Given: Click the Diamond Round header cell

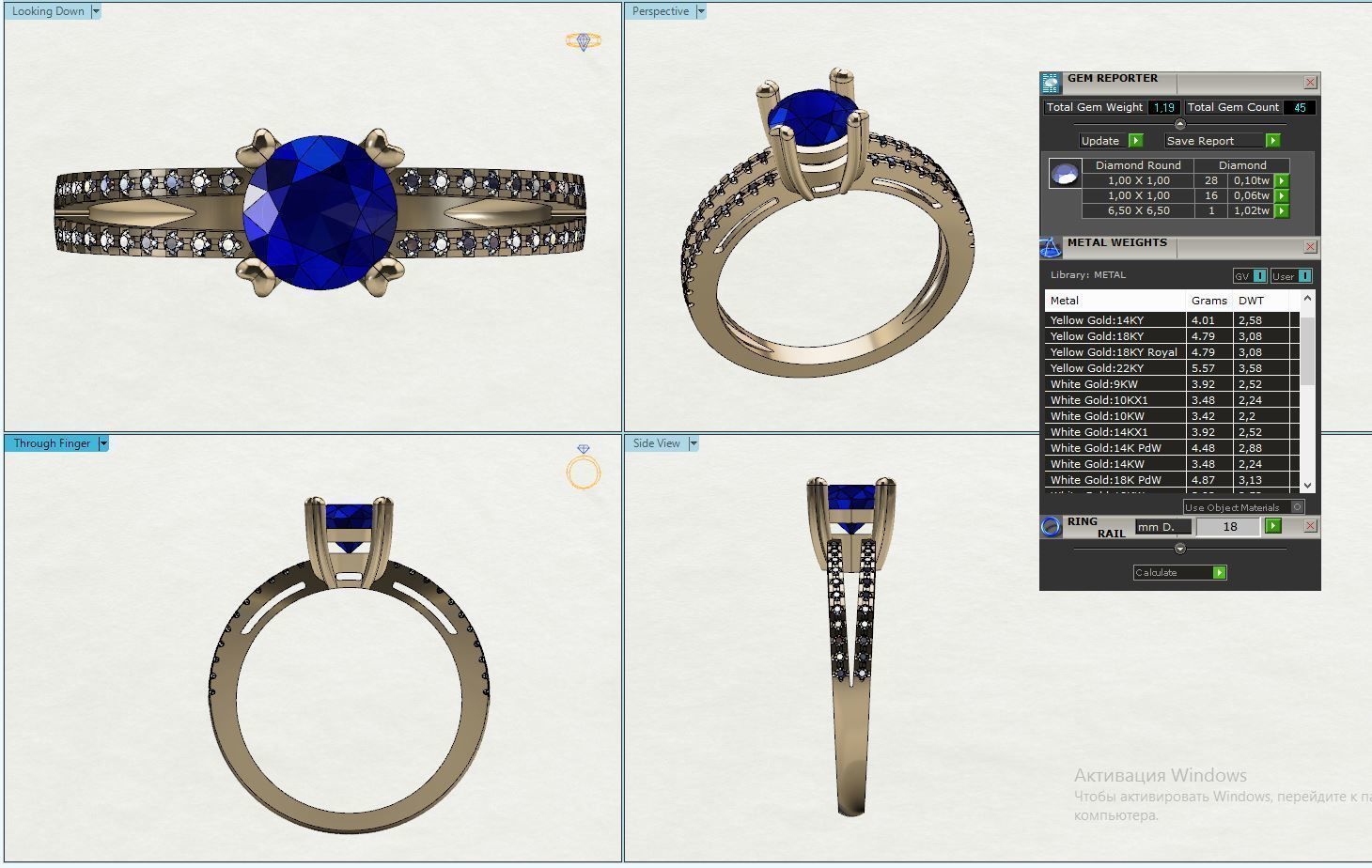Looking at the screenshot, I should tap(1138, 165).
